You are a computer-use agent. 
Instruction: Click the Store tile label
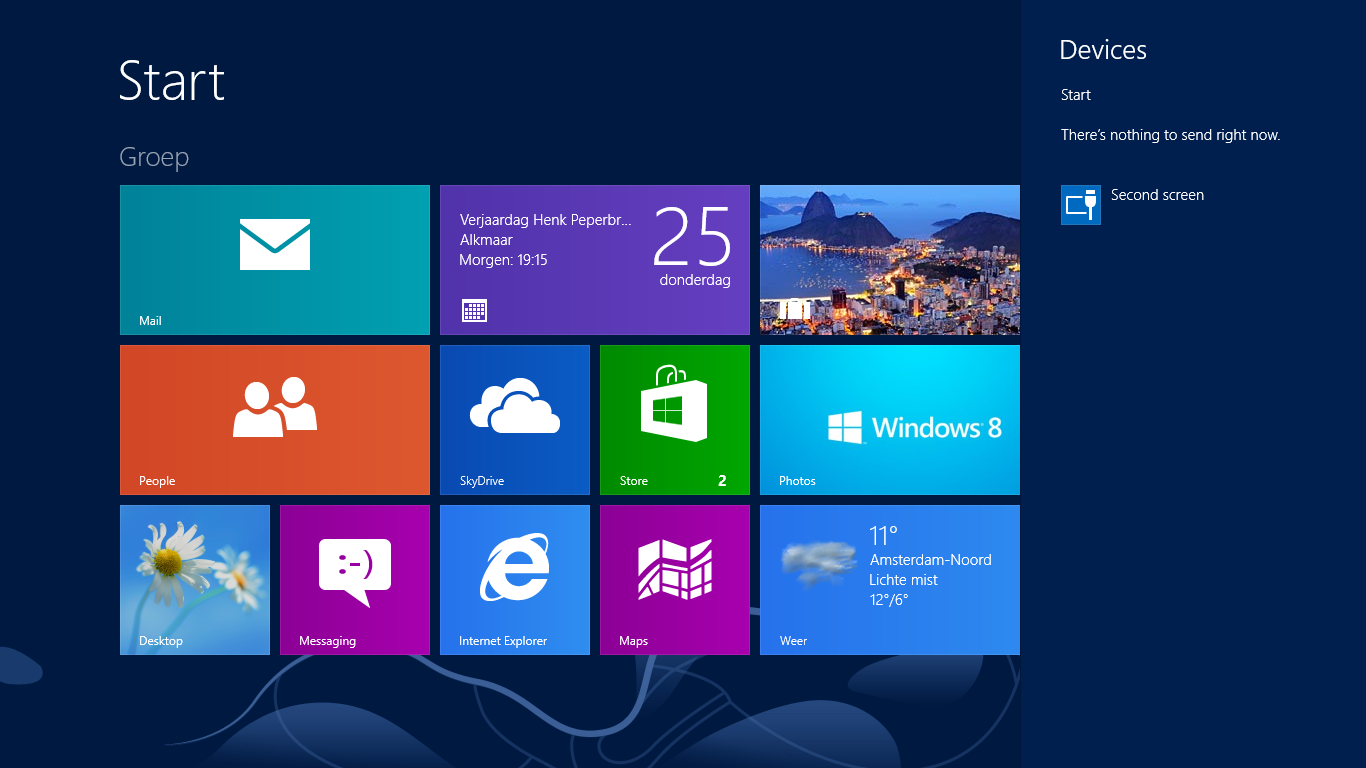tap(634, 481)
